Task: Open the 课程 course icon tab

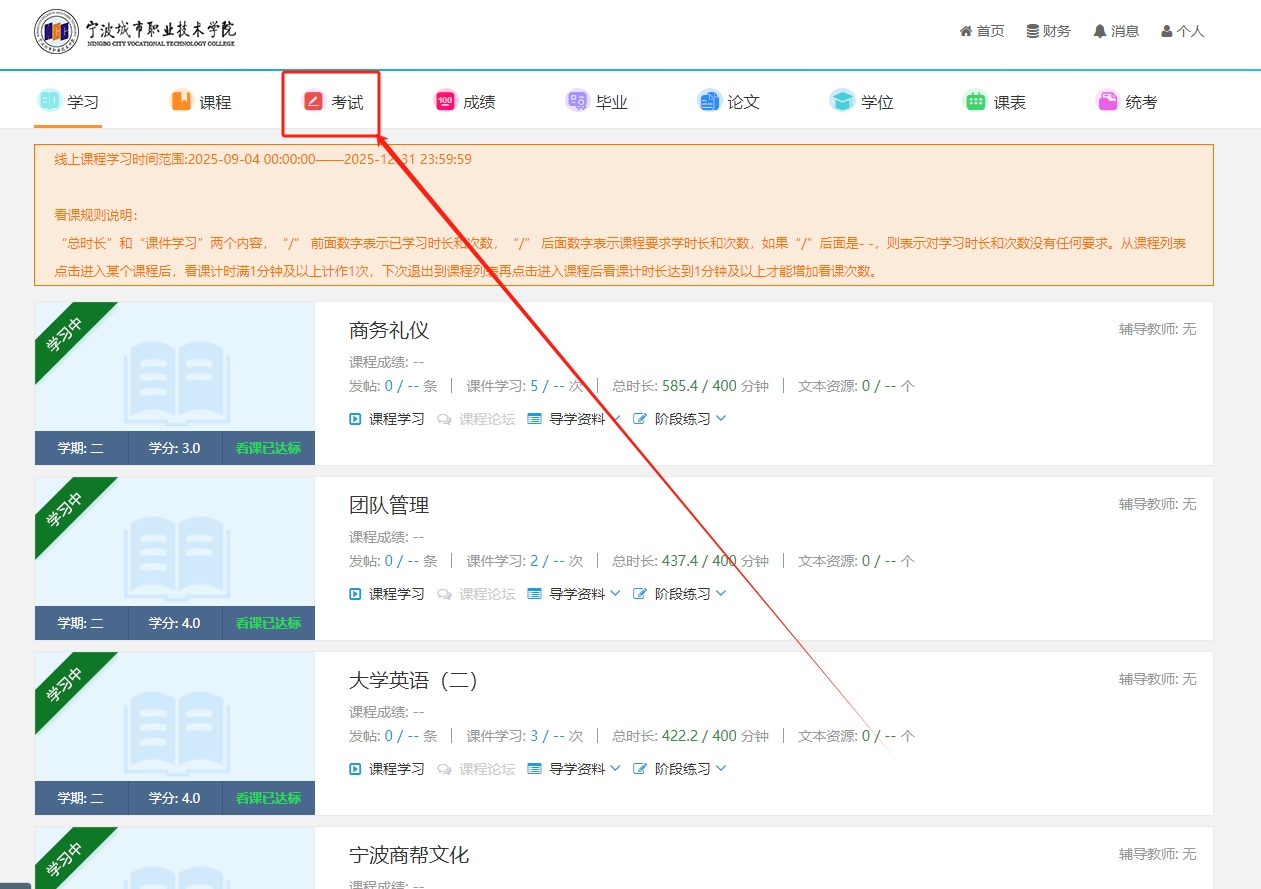Action: (181, 101)
